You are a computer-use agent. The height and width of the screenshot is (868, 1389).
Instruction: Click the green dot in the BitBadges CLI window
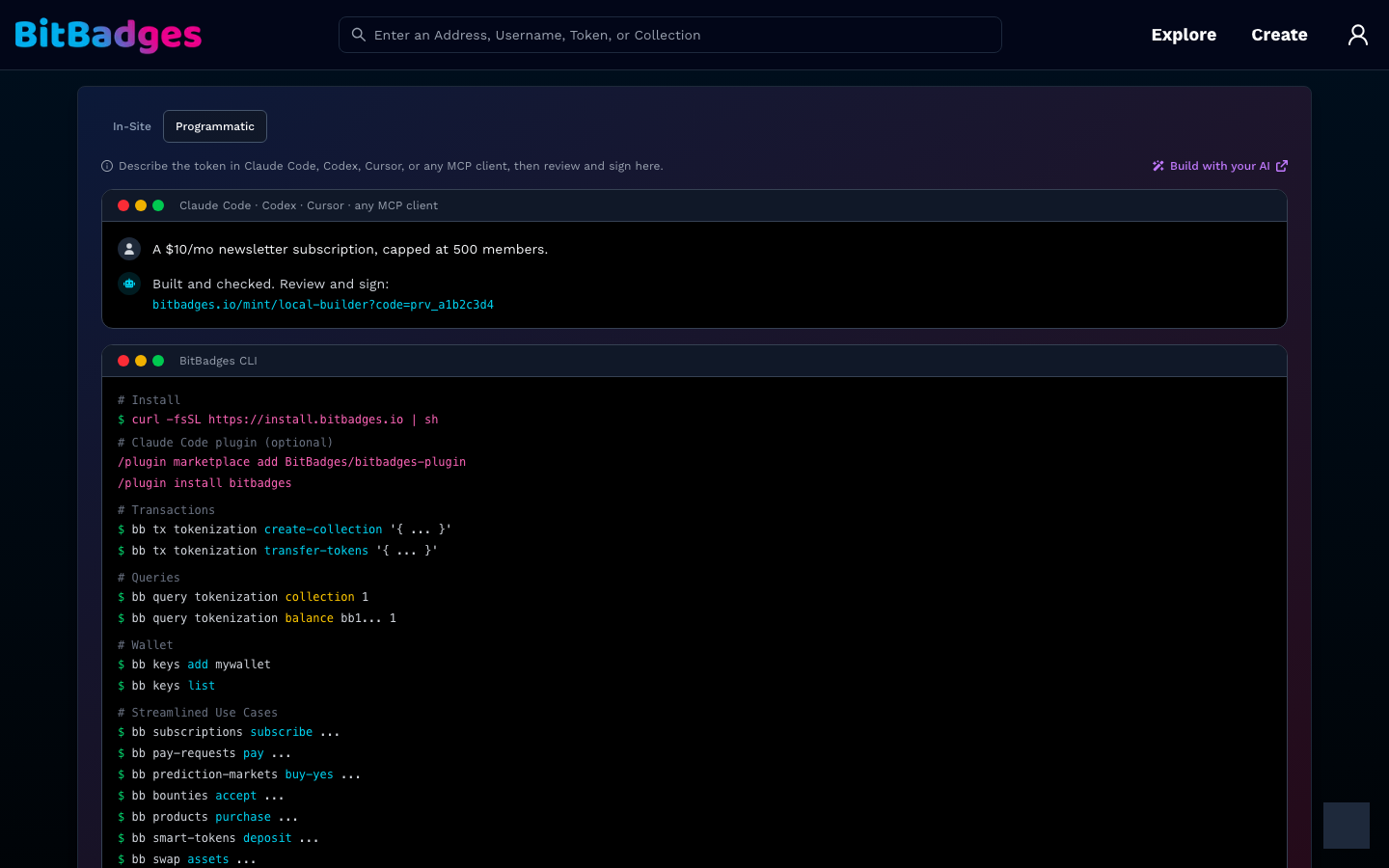click(158, 361)
